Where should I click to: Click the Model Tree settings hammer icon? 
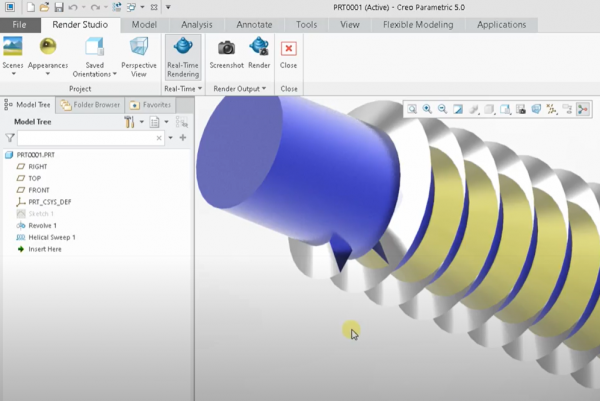130,122
